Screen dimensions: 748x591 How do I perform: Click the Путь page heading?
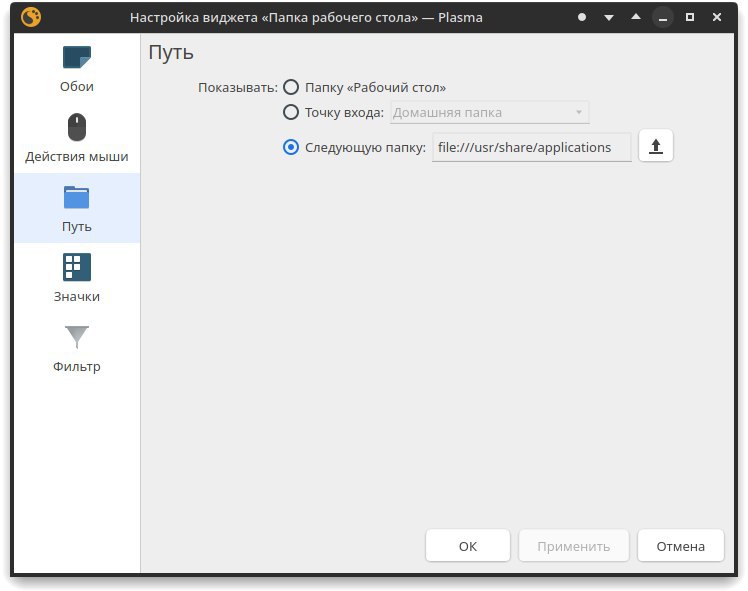tap(171, 52)
